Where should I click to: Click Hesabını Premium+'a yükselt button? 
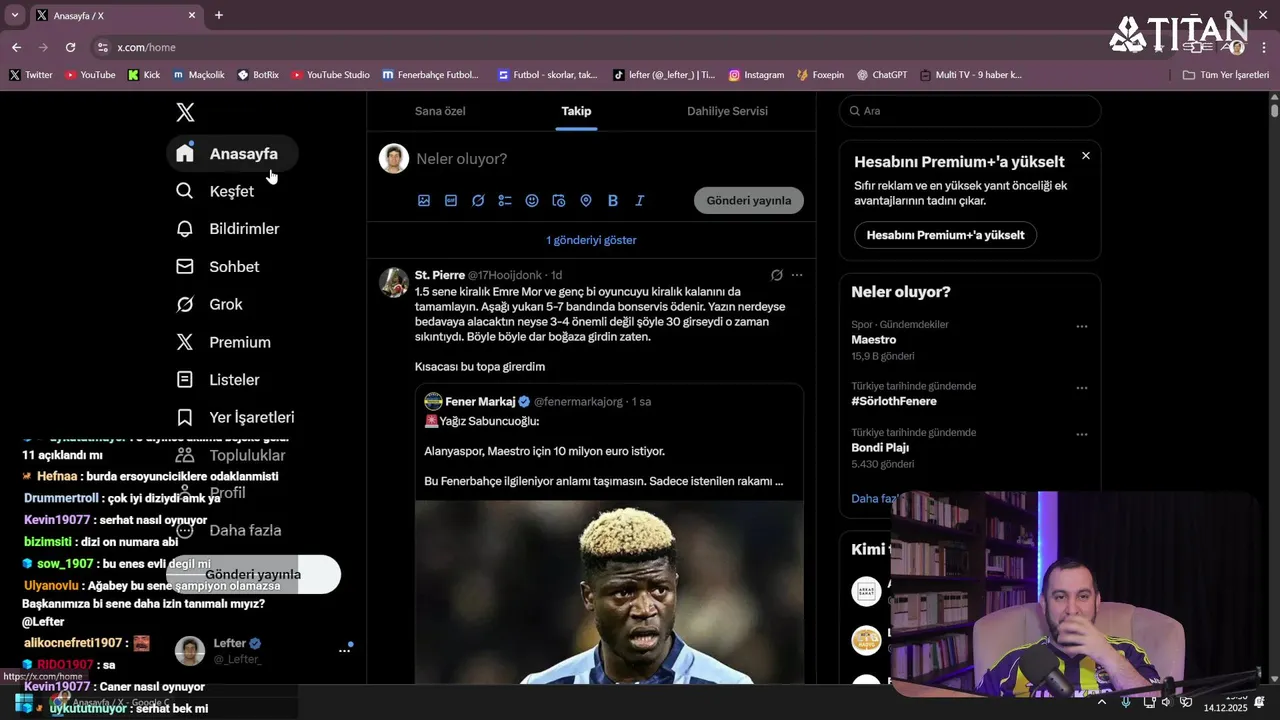tap(945, 235)
